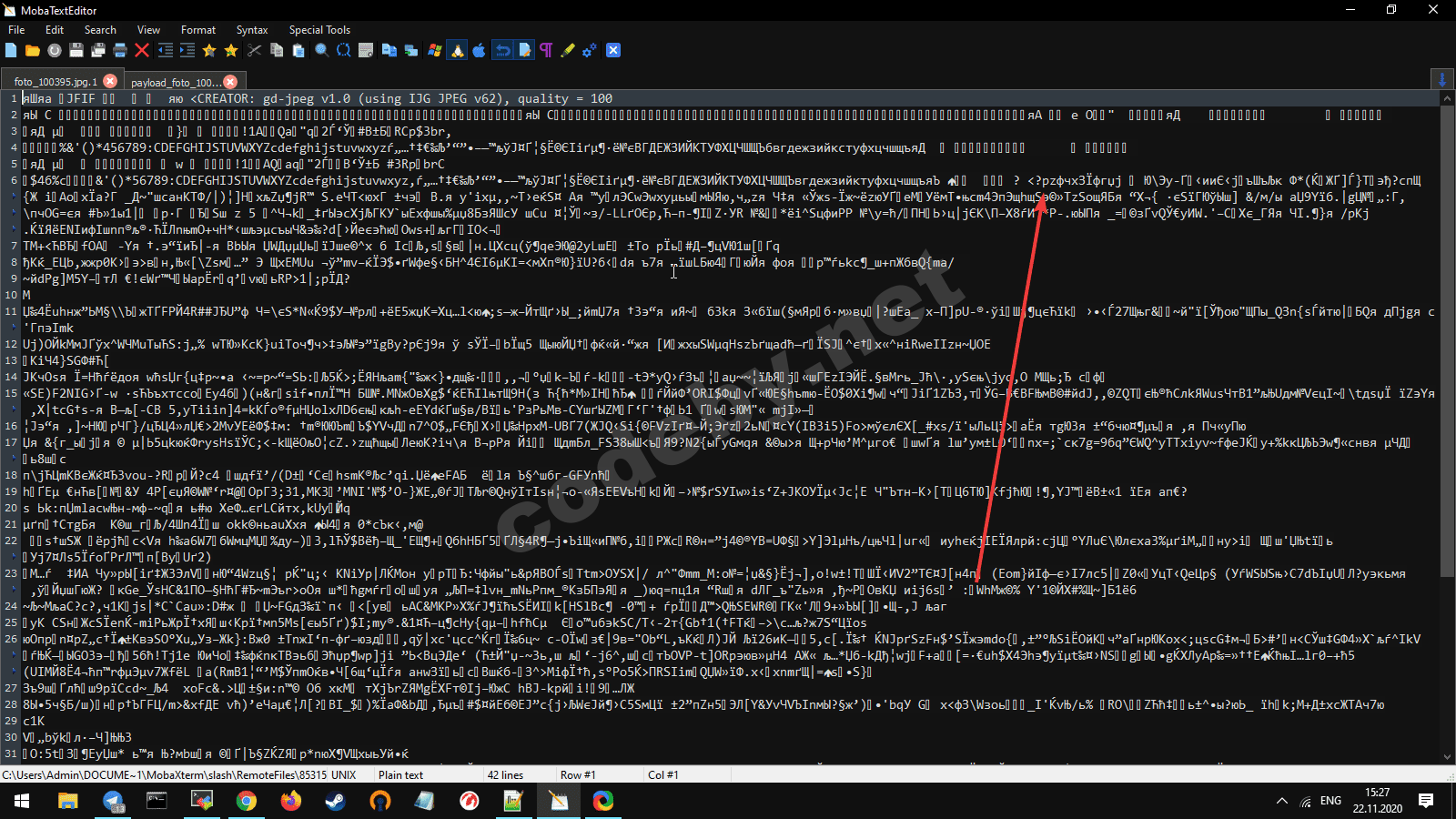This screenshot has height=819, width=1456.
Task: Paste from clipboard using the toolbar icon
Action: coord(298,51)
